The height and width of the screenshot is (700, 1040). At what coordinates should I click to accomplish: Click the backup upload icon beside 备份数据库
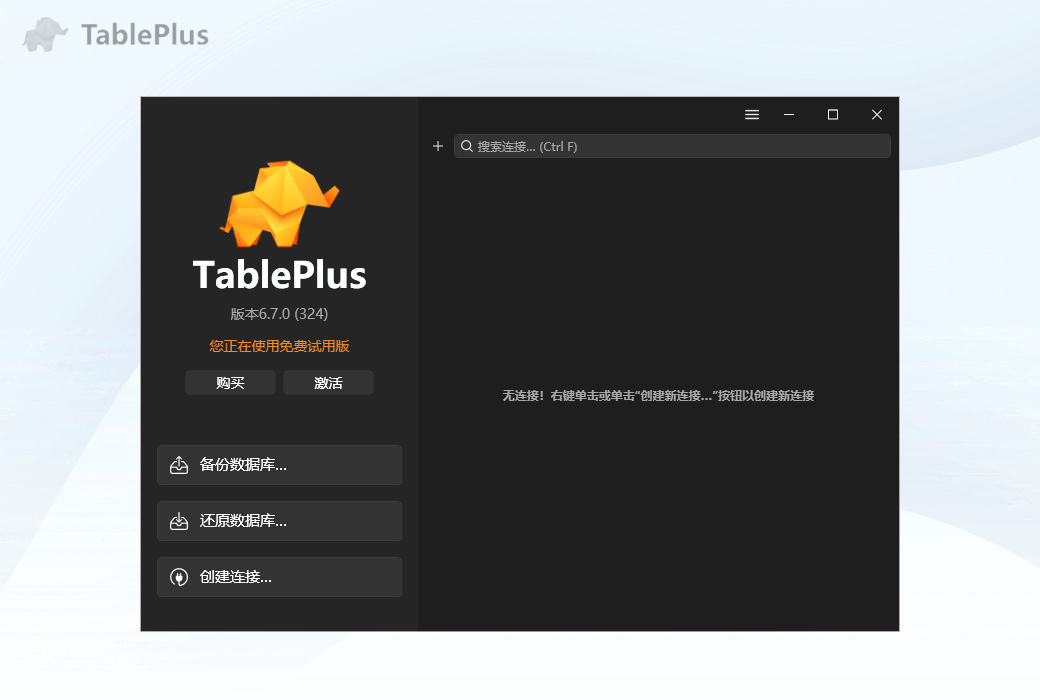tap(180, 464)
